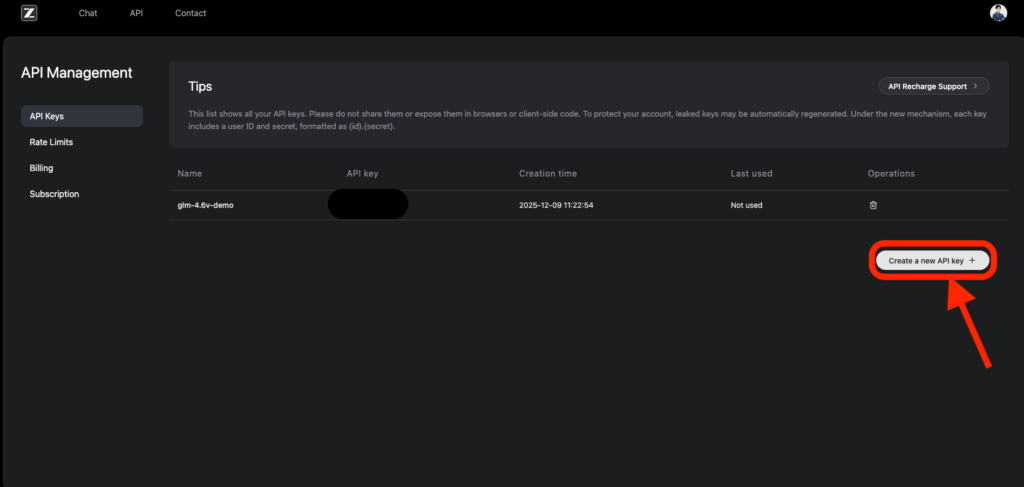
Task: Switch to the Rate Limits section
Action: 51,142
